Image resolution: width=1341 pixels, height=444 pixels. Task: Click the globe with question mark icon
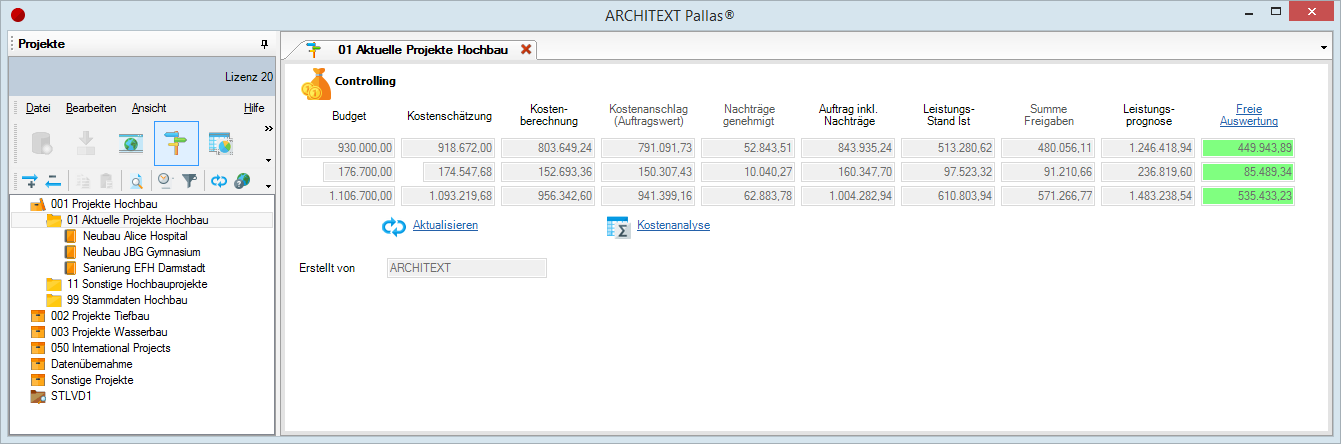[242, 181]
